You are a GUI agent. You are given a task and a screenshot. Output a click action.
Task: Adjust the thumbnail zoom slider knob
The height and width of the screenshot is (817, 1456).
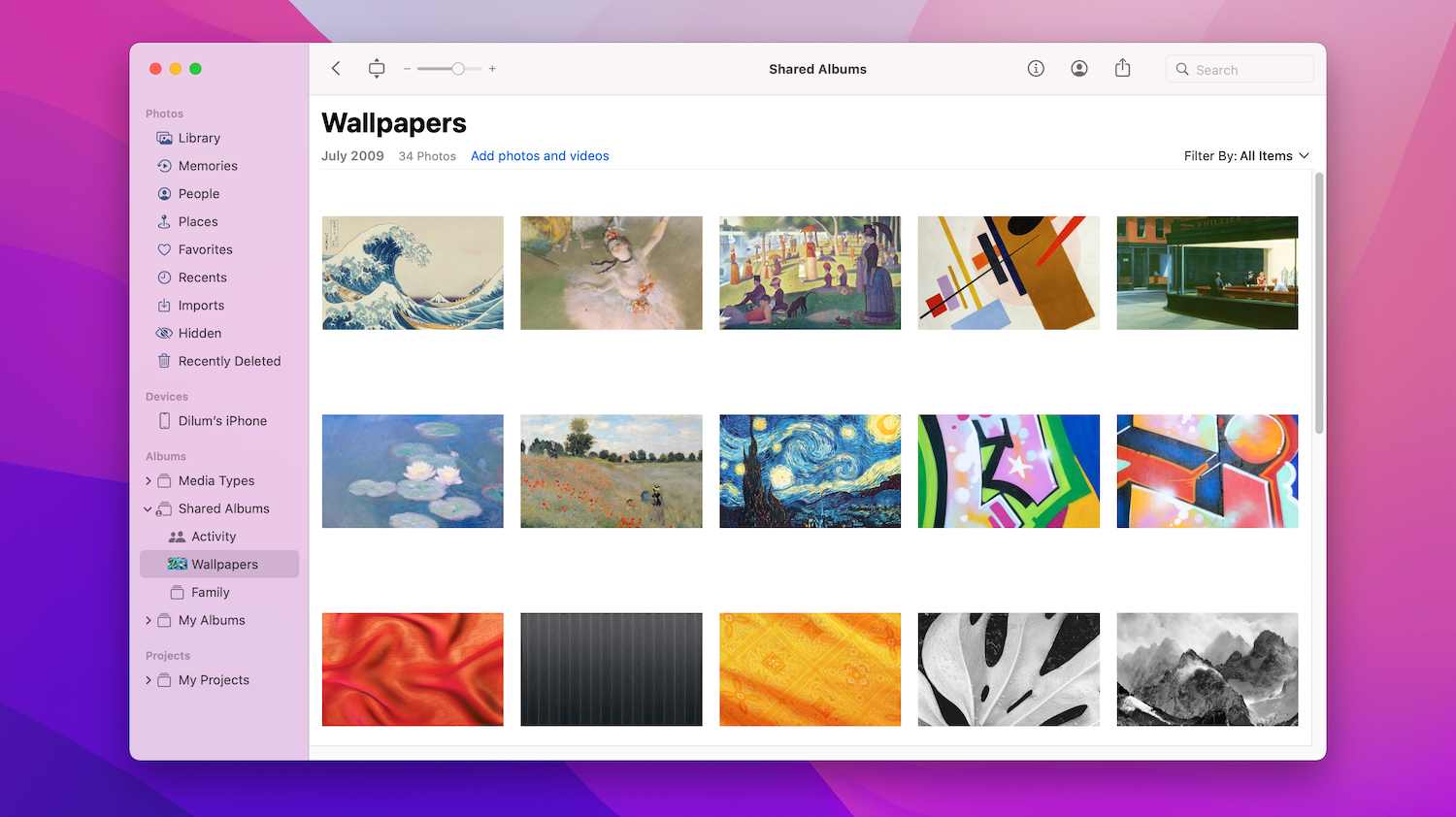[x=458, y=69]
